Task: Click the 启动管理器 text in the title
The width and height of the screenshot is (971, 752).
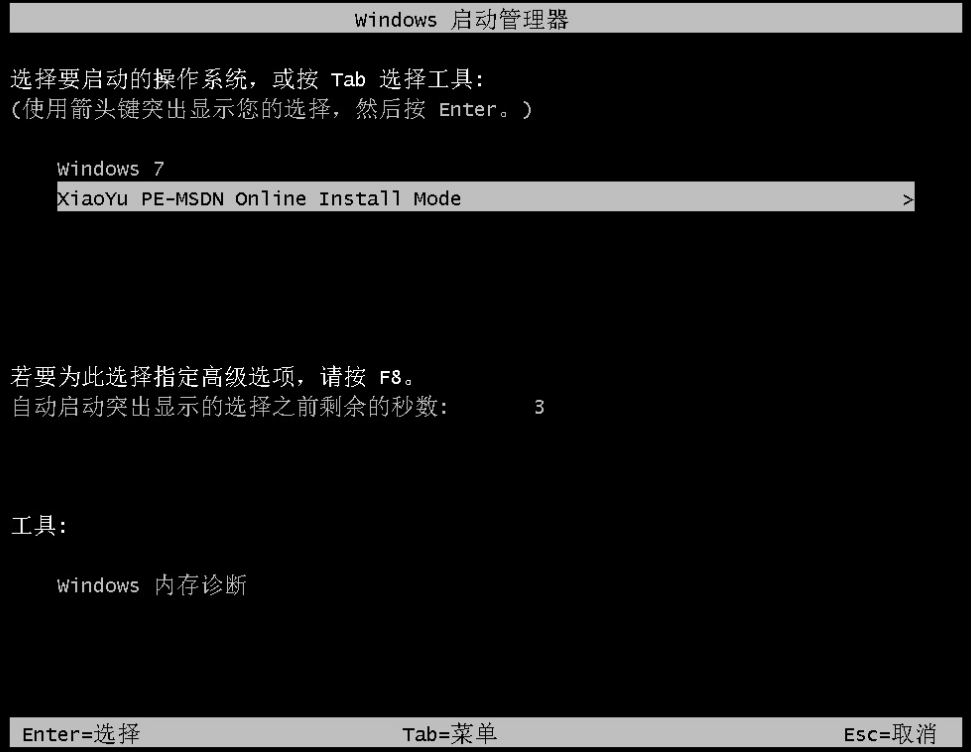Action: (509, 19)
